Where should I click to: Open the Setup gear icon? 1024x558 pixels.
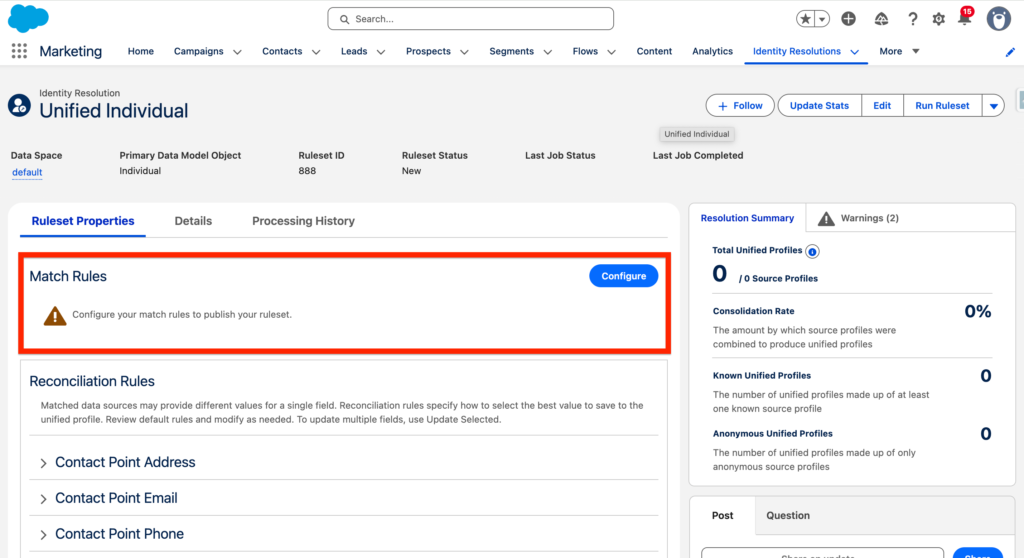tap(938, 19)
